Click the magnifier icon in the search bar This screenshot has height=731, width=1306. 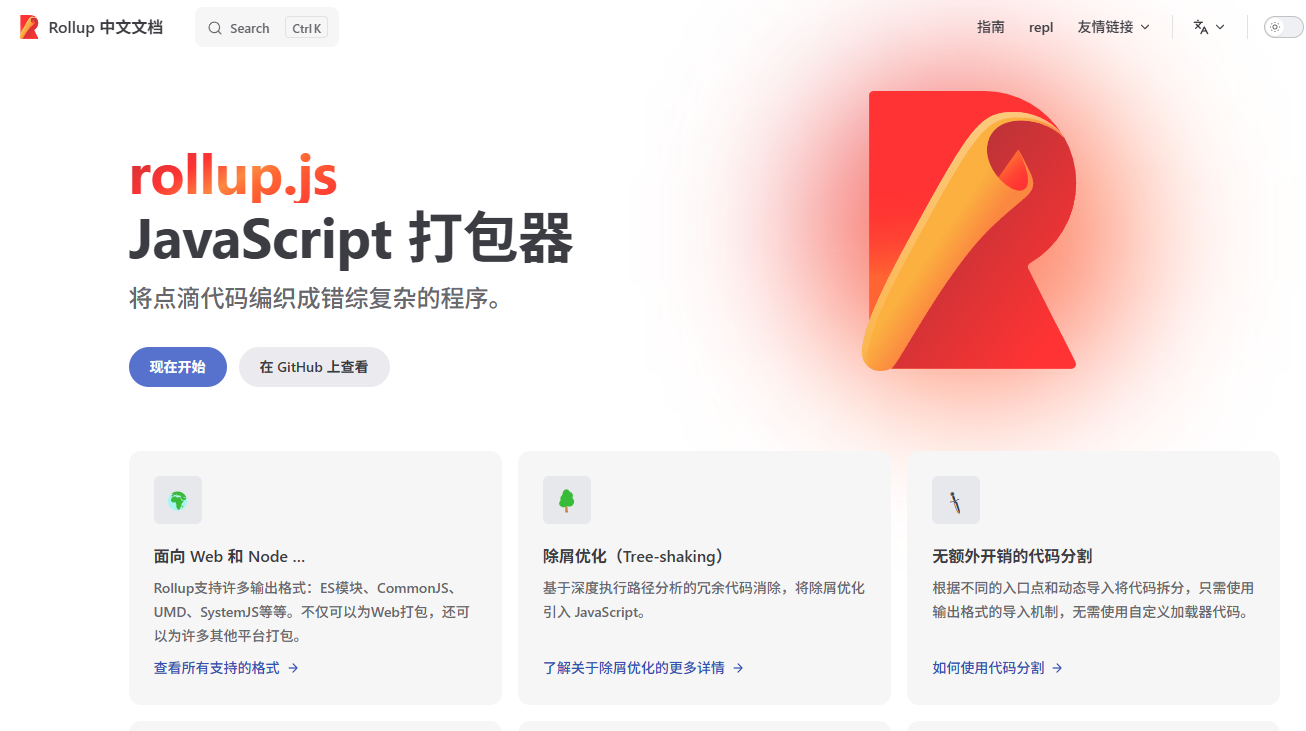[214, 28]
